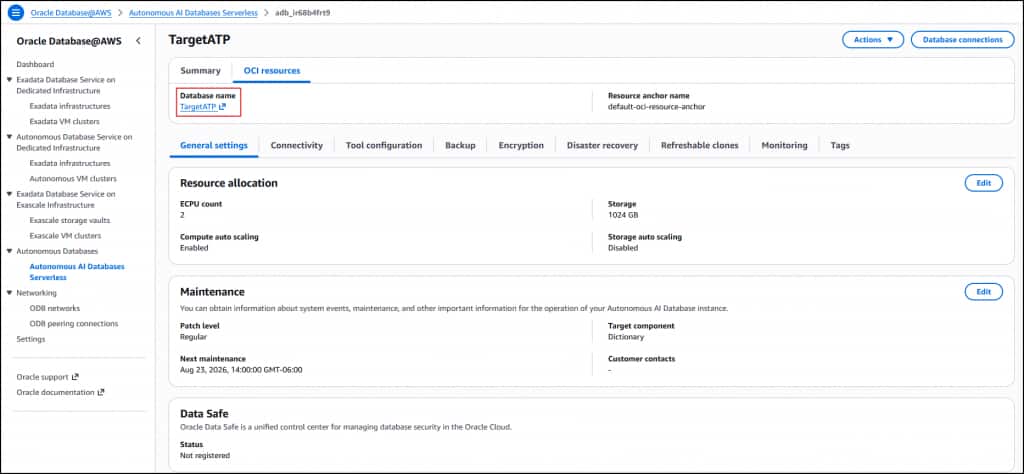Open Exadata infrastructures under Exadata Dedicated Infrastructure

coord(70,106)
